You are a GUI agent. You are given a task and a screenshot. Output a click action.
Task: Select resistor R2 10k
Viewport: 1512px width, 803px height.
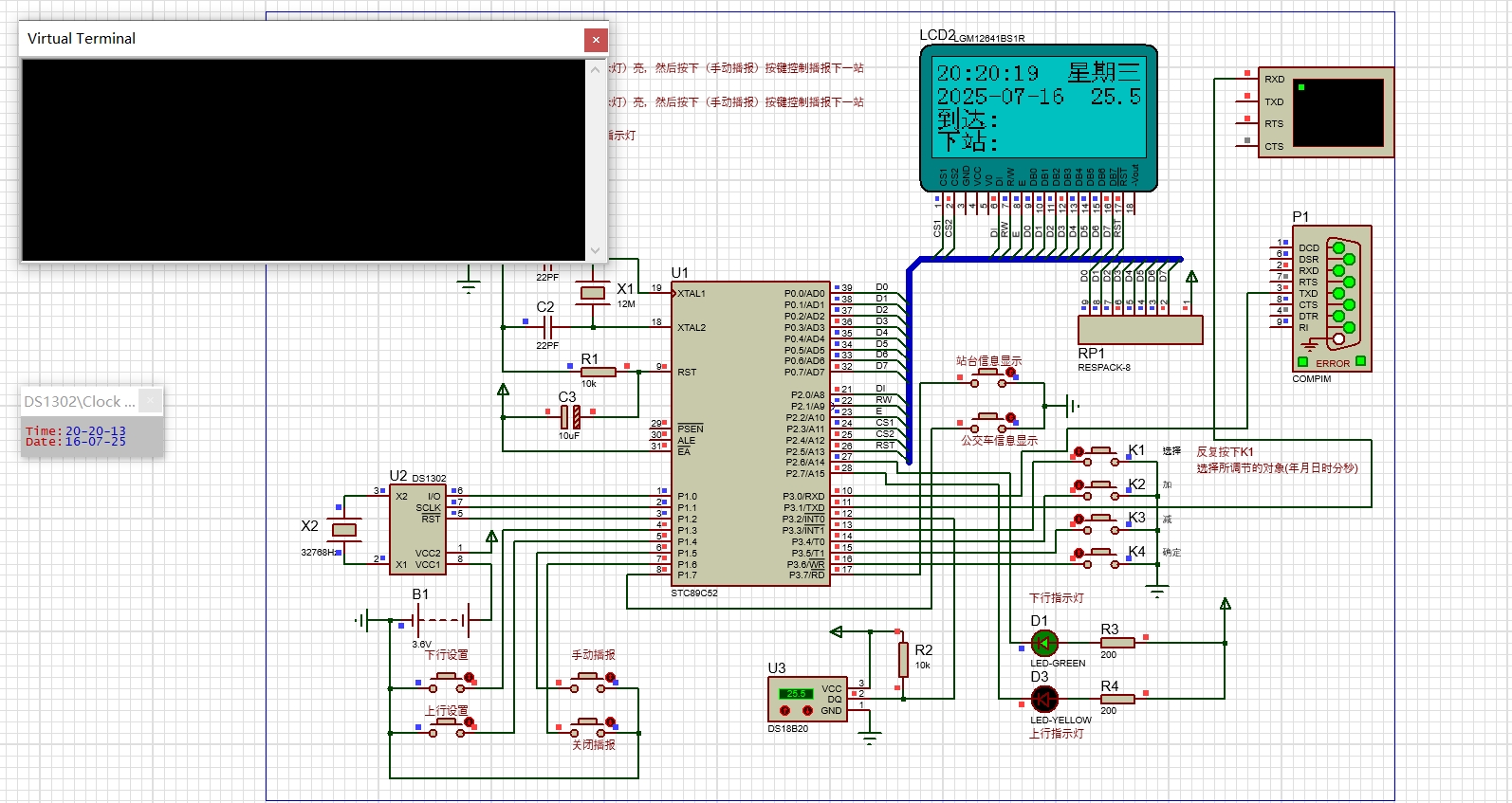coord(903,659)
